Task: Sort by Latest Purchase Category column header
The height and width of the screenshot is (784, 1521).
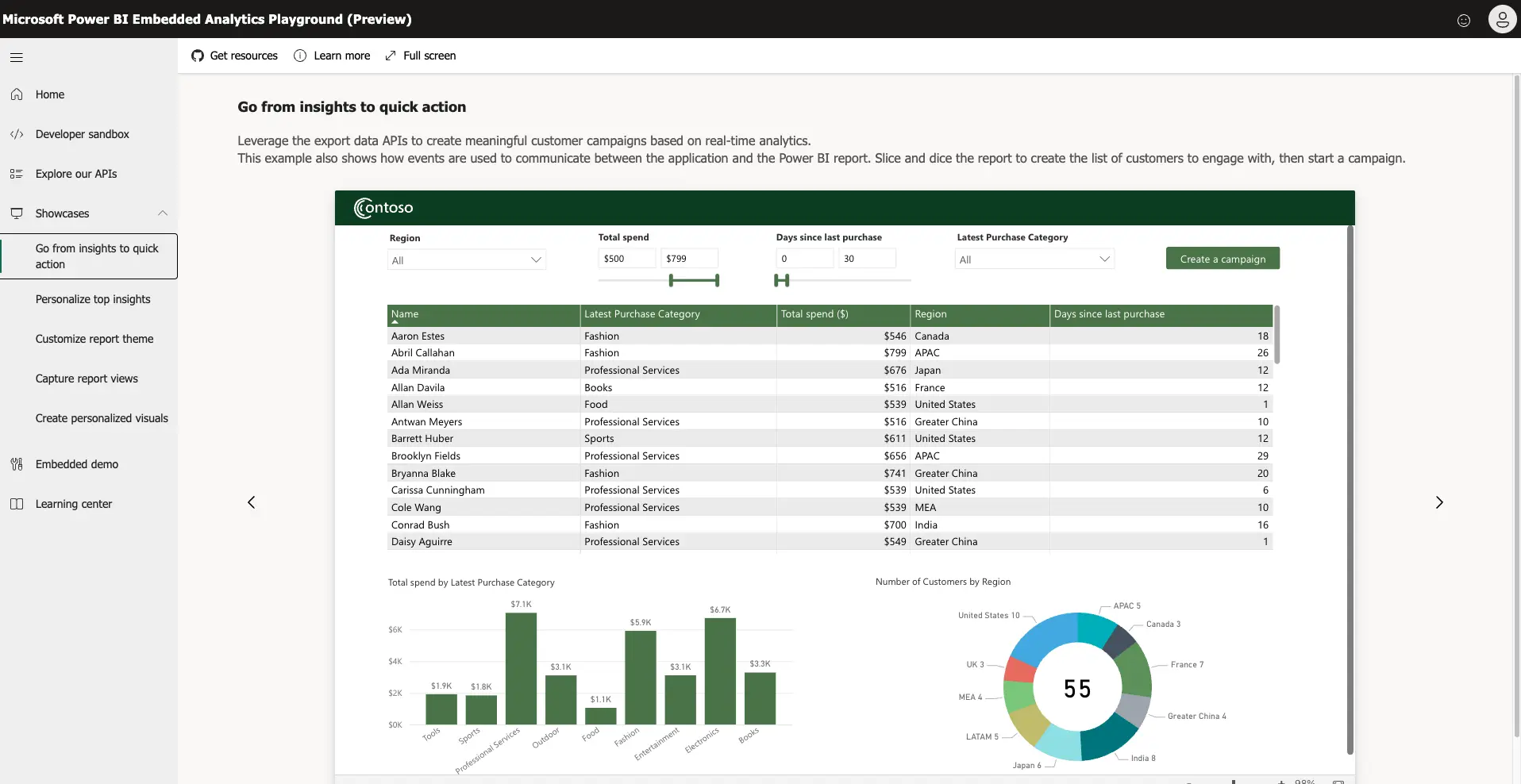Action: pos(678,315)
